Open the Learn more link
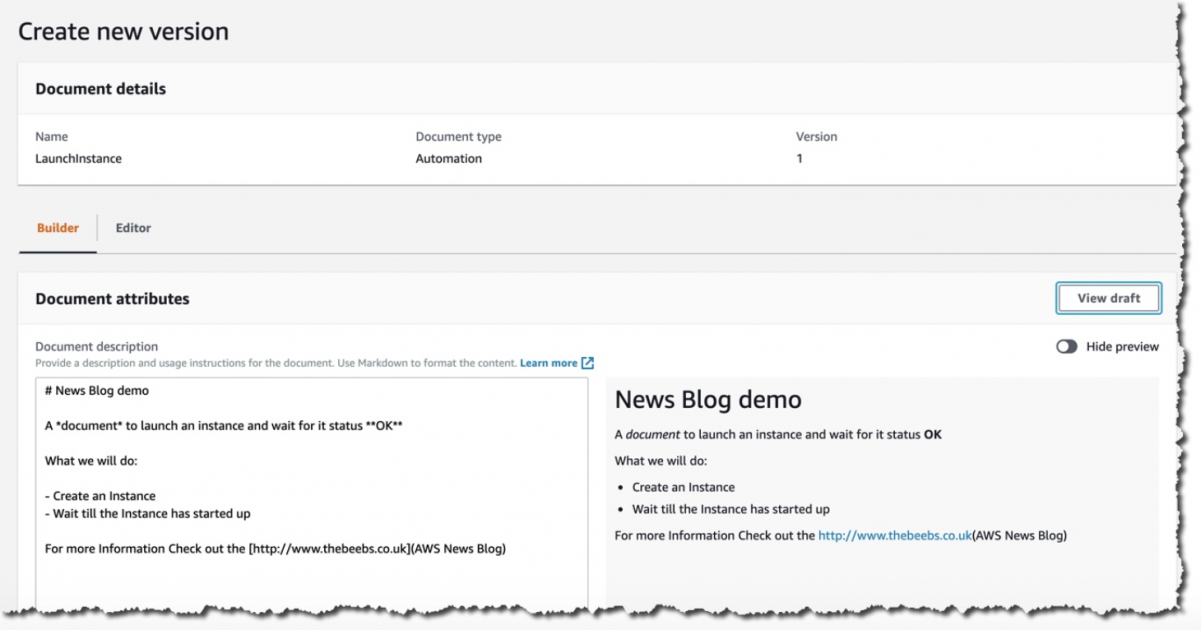Viewport: 1201px width, 630px height. pos(547,363)
